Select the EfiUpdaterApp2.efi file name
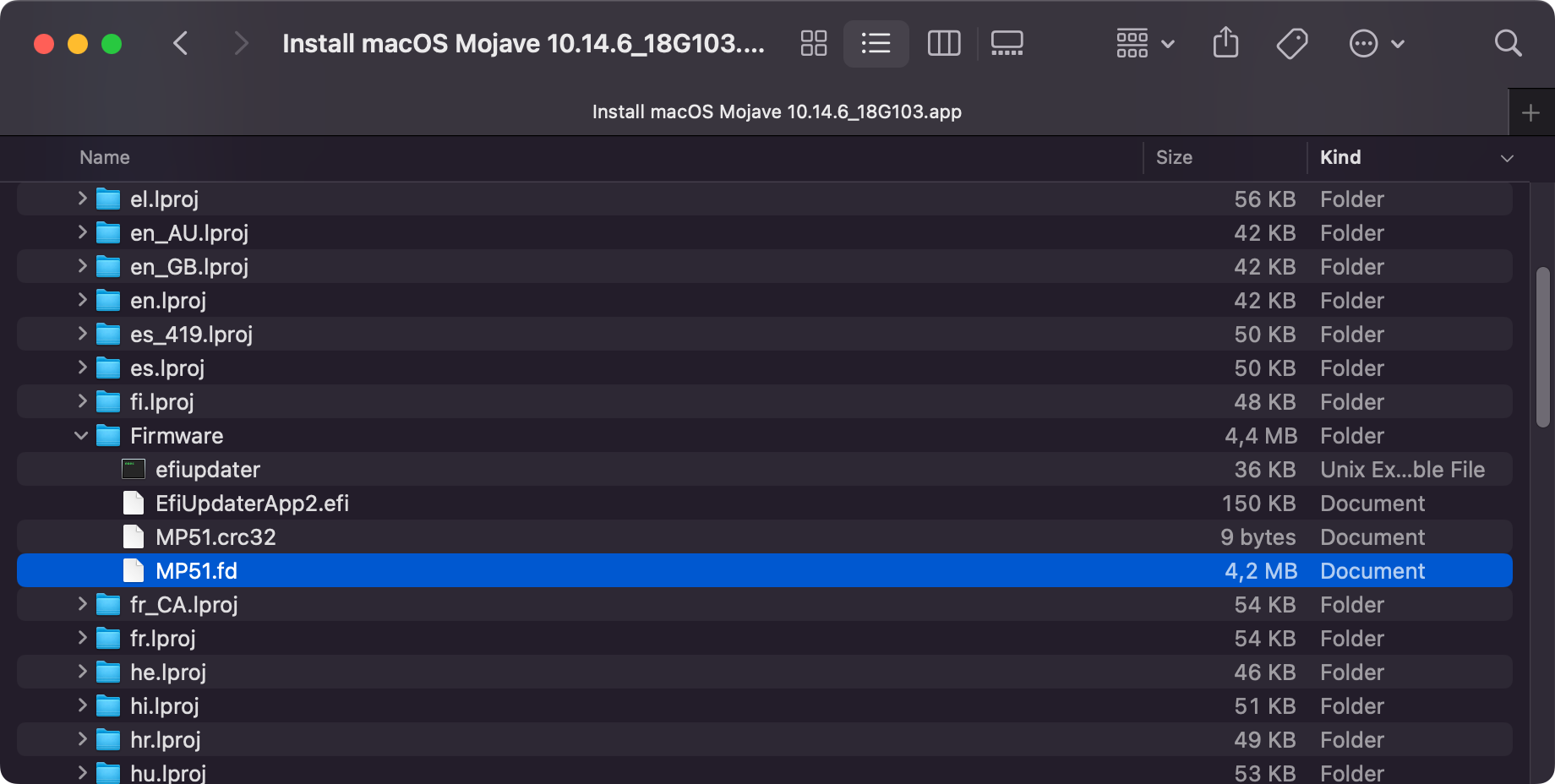 (252, 504)
